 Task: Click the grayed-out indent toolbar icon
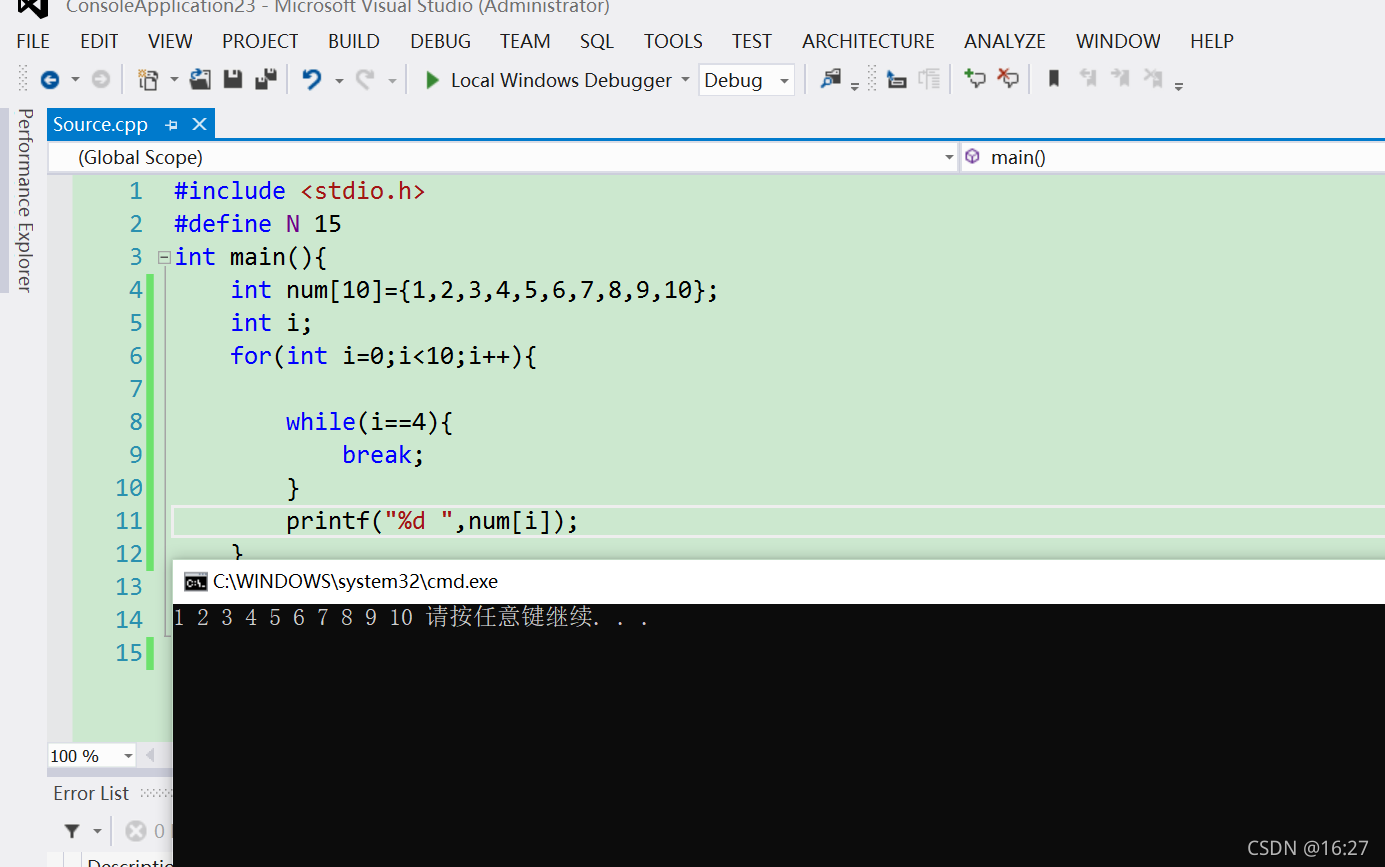pos(929,80)
